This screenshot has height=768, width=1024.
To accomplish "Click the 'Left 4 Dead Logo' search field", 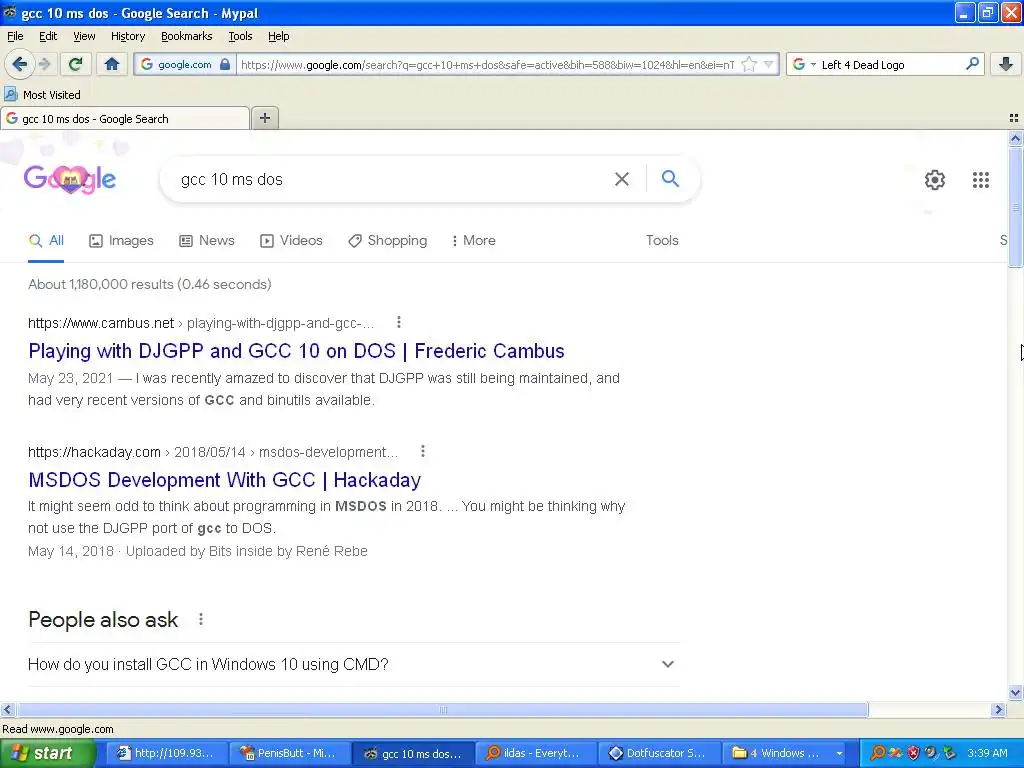I will (x=891, y=64).
